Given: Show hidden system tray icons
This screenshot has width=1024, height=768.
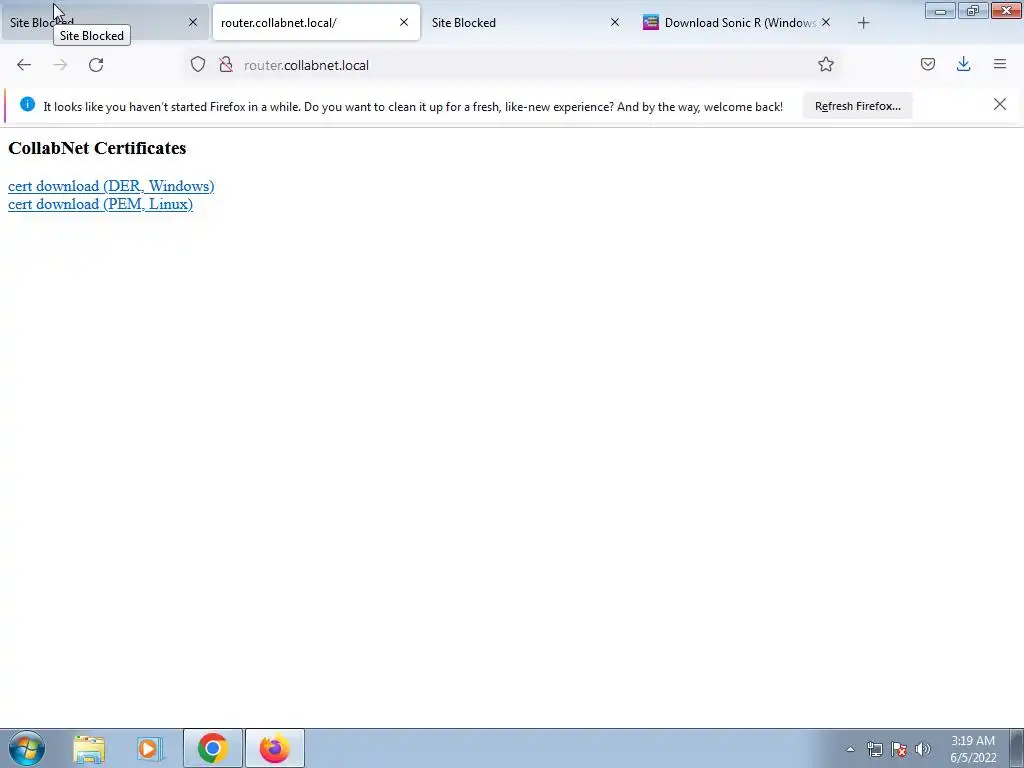Looking at the screenshot, I should tap(850, 749).
